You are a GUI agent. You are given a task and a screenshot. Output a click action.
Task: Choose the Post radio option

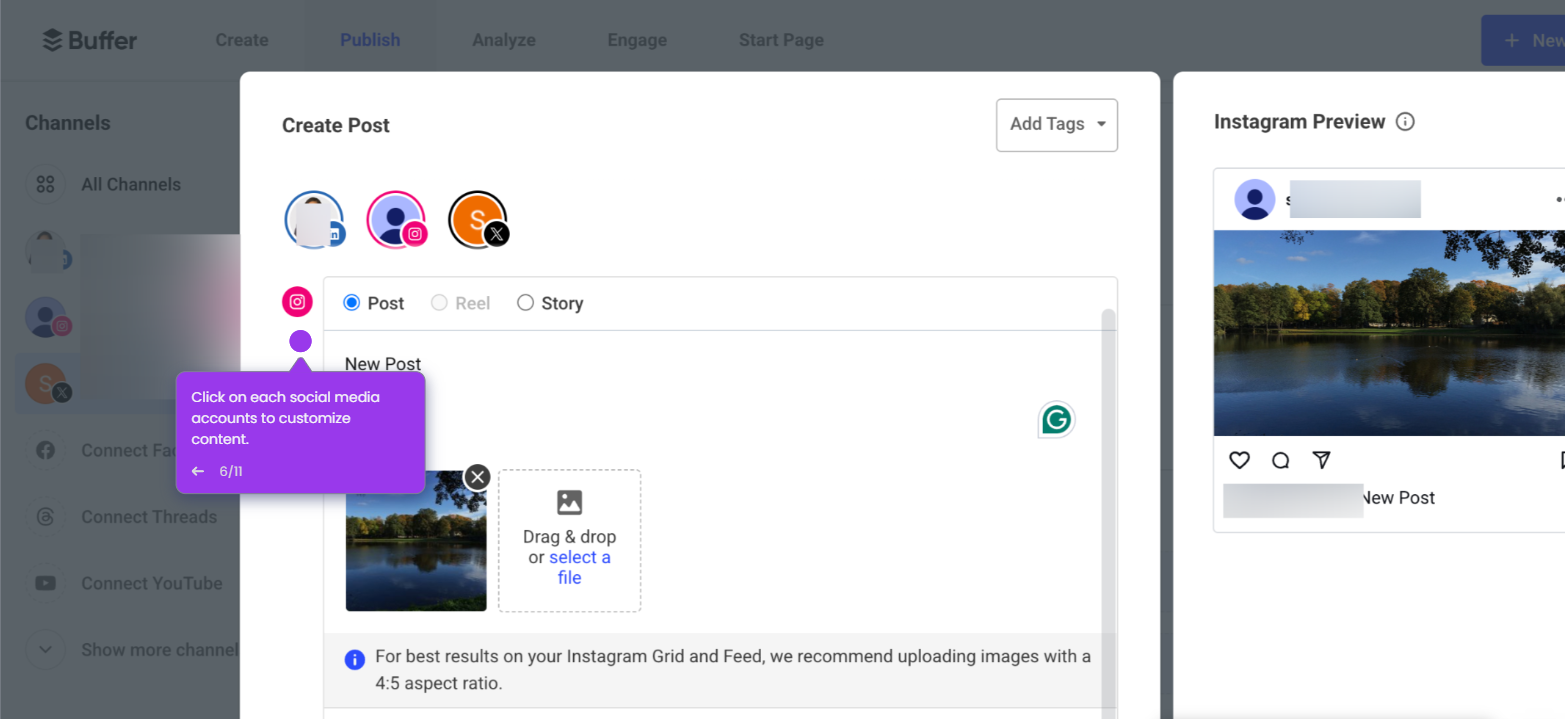coord(373,303)
